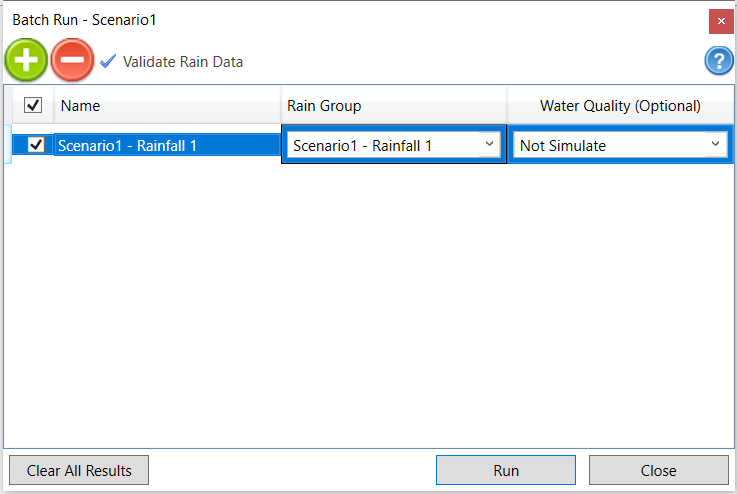Click the Water Quality (Optional) column header
The width and height of the screenshot is (737, 494).
click(620, 105)
